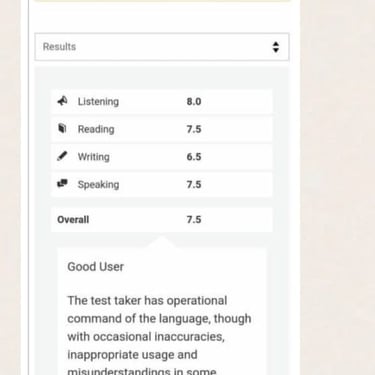Click the tooltip pointer below Overall row
This screenshot has height=375, width=375.
162,241
